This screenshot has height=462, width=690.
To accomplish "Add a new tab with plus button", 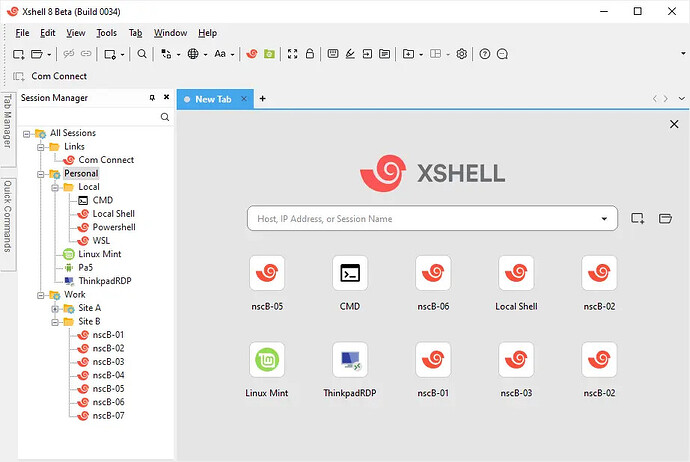I will tap(262, 99).
